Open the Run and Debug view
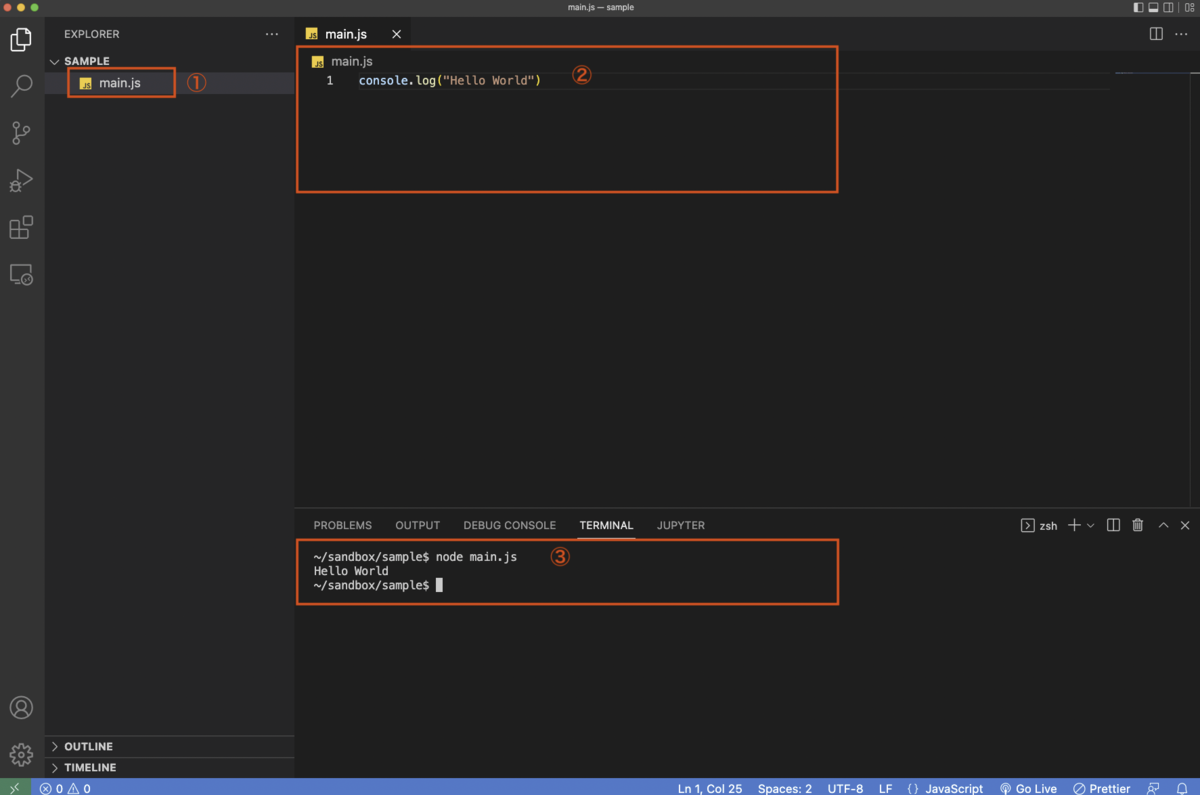This screenshot has width=1200, height=795. [x=21, y=180]
